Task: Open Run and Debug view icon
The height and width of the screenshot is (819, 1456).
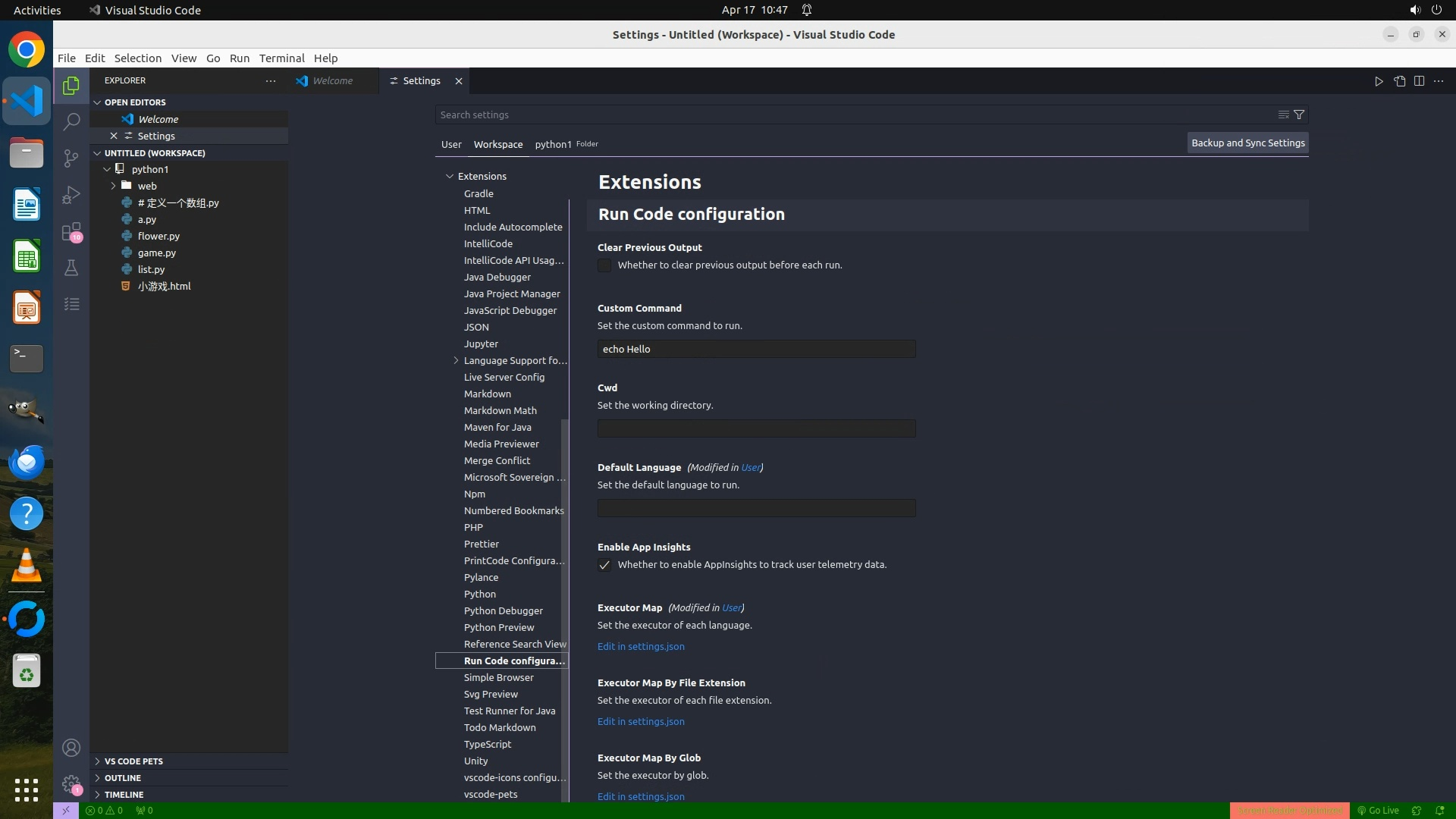Action: tap(71, 195)
